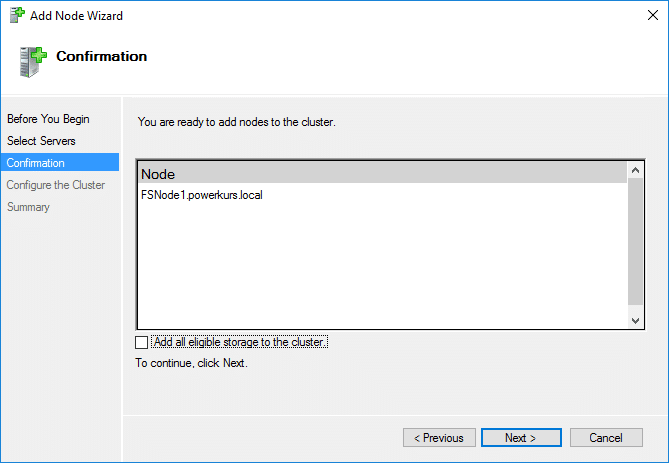Open the Select Servers step

tap(41, 141)
